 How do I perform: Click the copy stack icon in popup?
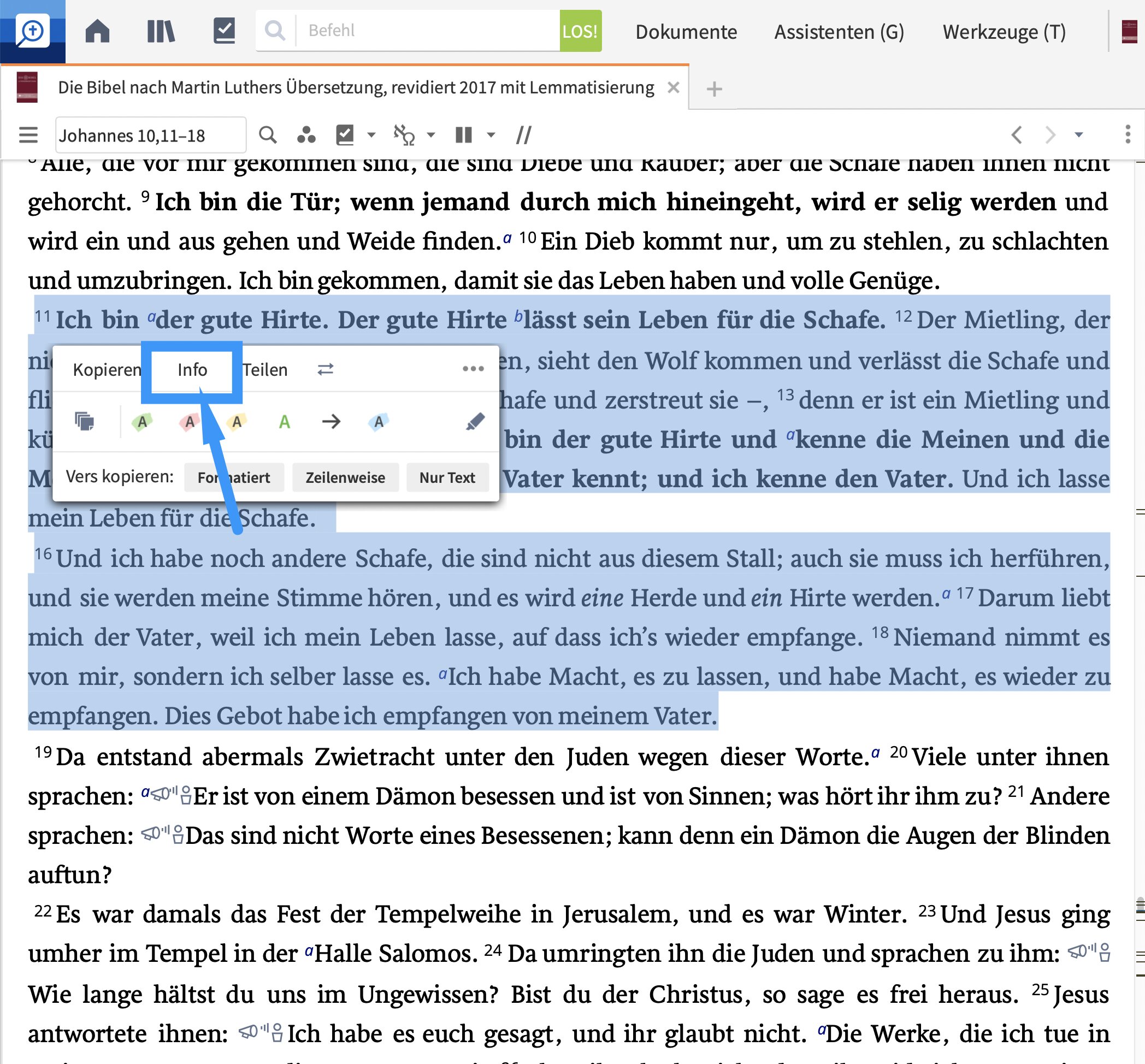[x=85, y=422]
